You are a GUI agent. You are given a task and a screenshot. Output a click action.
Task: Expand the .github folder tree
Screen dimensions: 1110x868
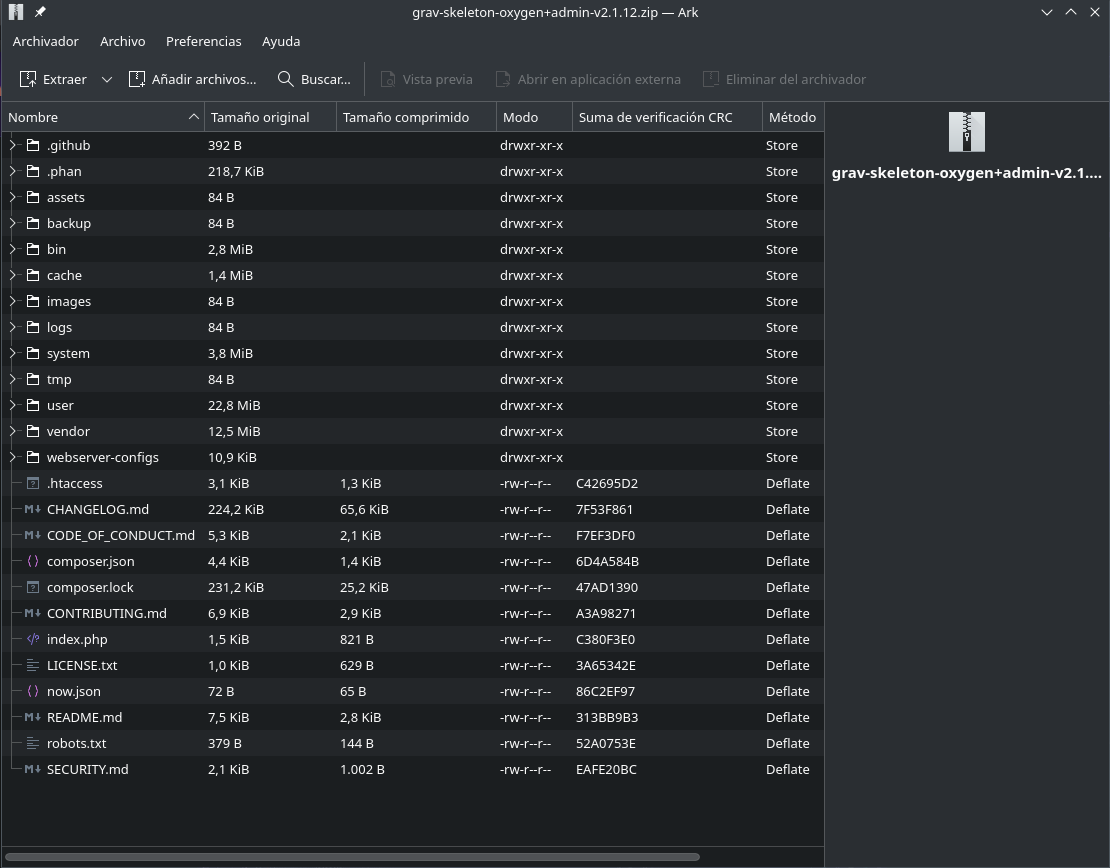pyautogui.click(x=12, y=145)
